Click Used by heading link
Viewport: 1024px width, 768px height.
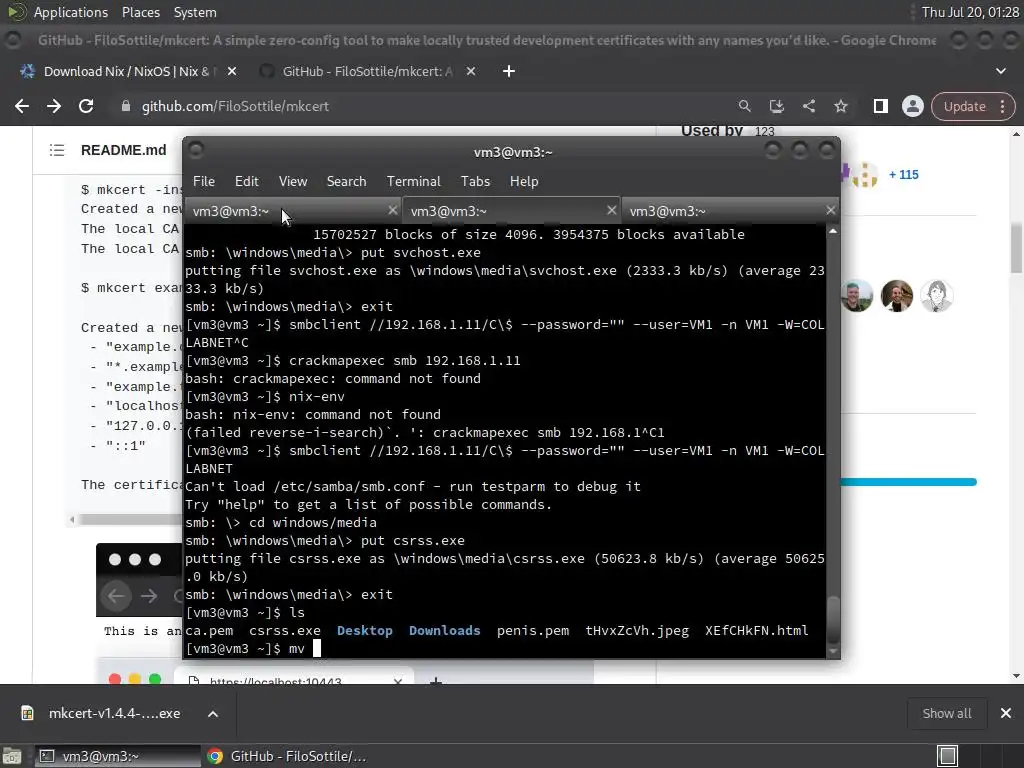coord(712,131)
